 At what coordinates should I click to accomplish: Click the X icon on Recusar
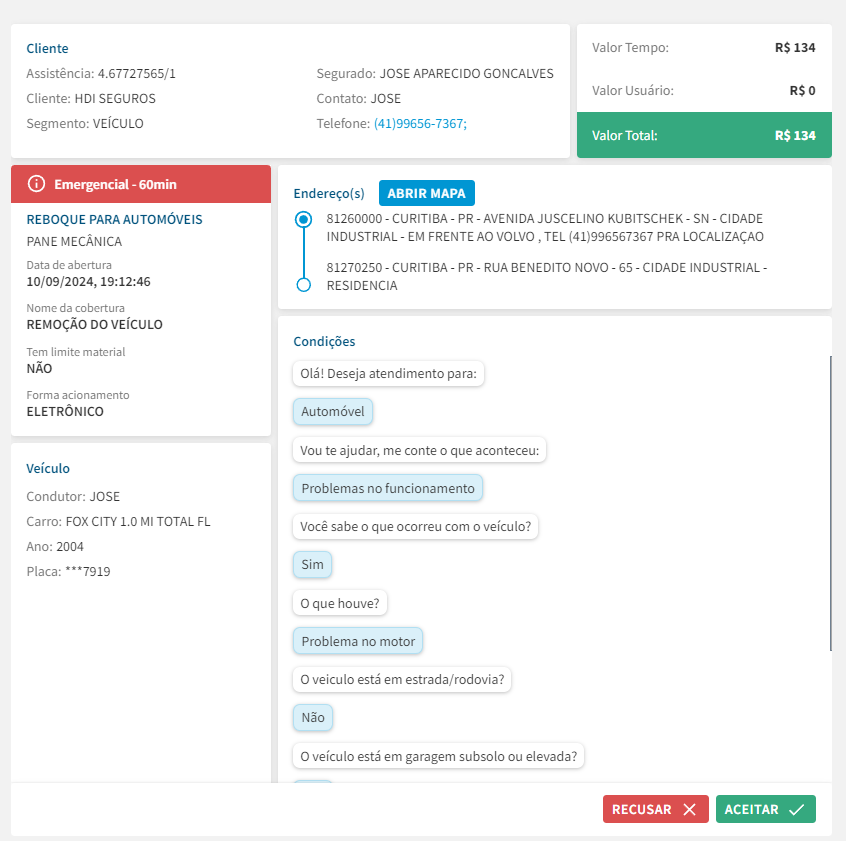pyautogui.click(x=689, y=810)
